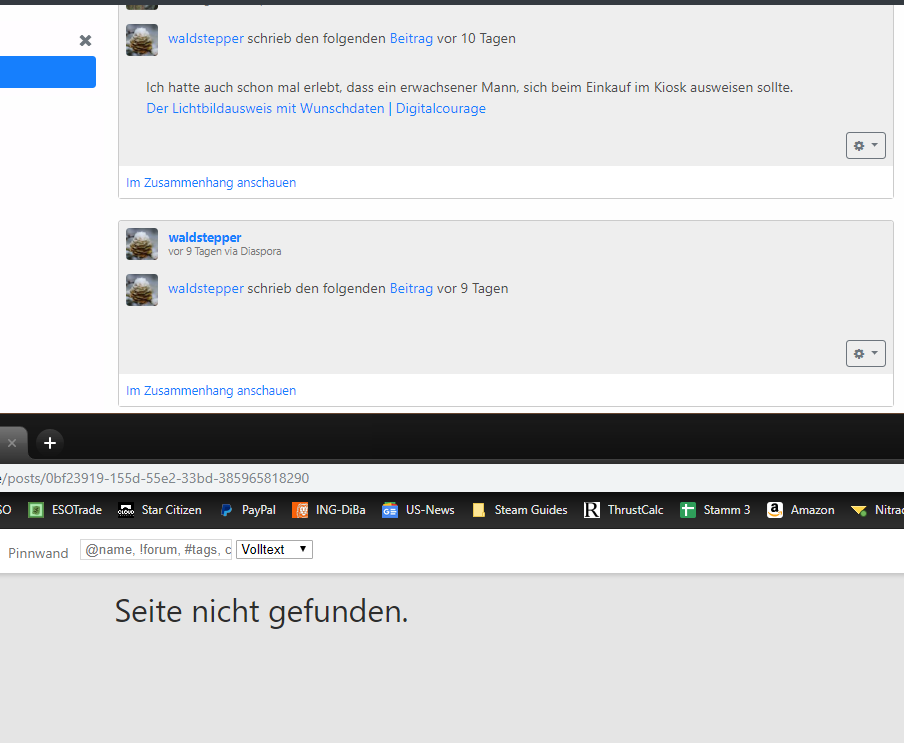Open the Steam Guides bookmark folder
This screenshot has width=904, height=743.
(x=520, y=510)
